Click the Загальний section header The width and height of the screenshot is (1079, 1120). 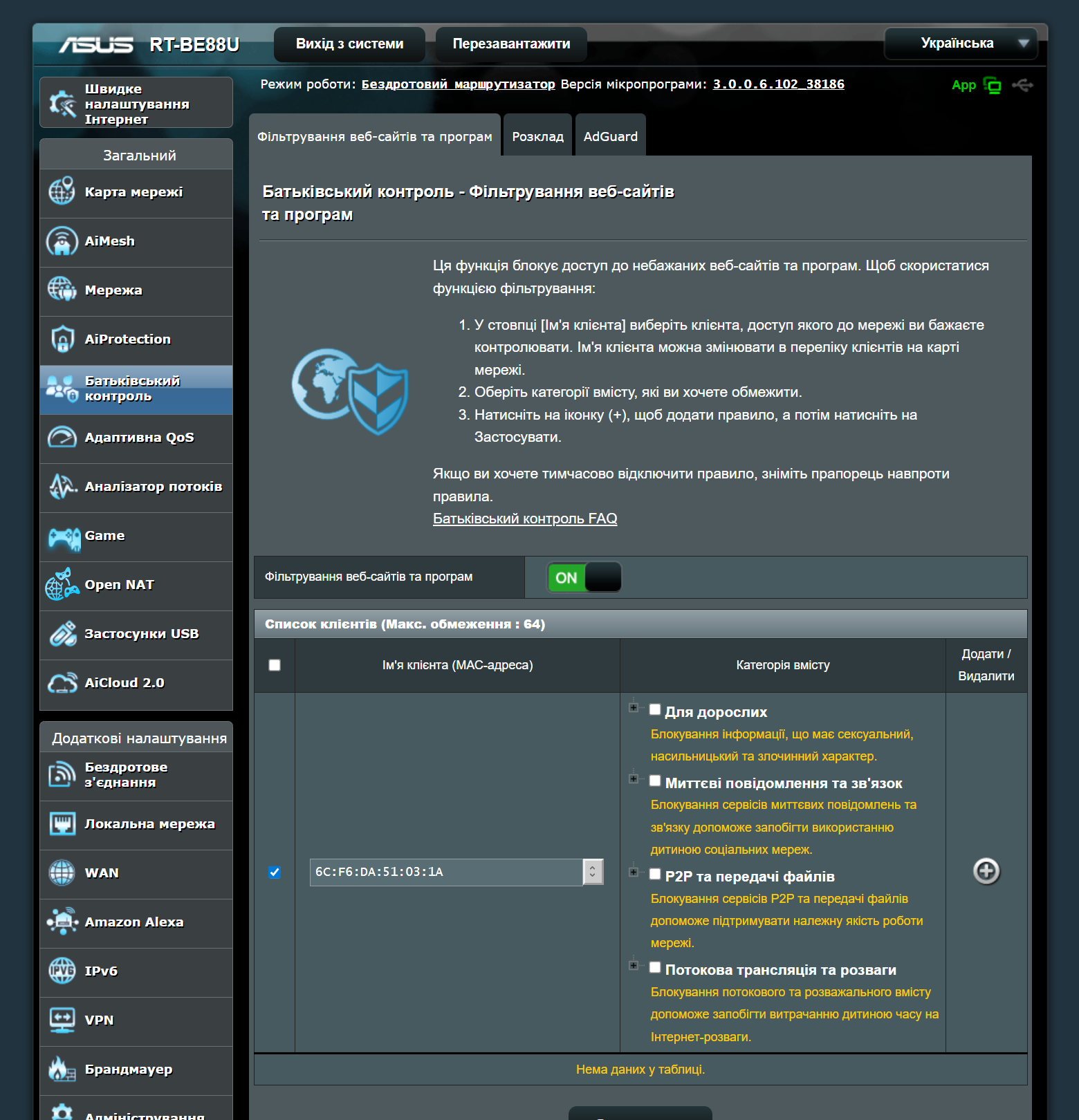[x=136, y=155]
